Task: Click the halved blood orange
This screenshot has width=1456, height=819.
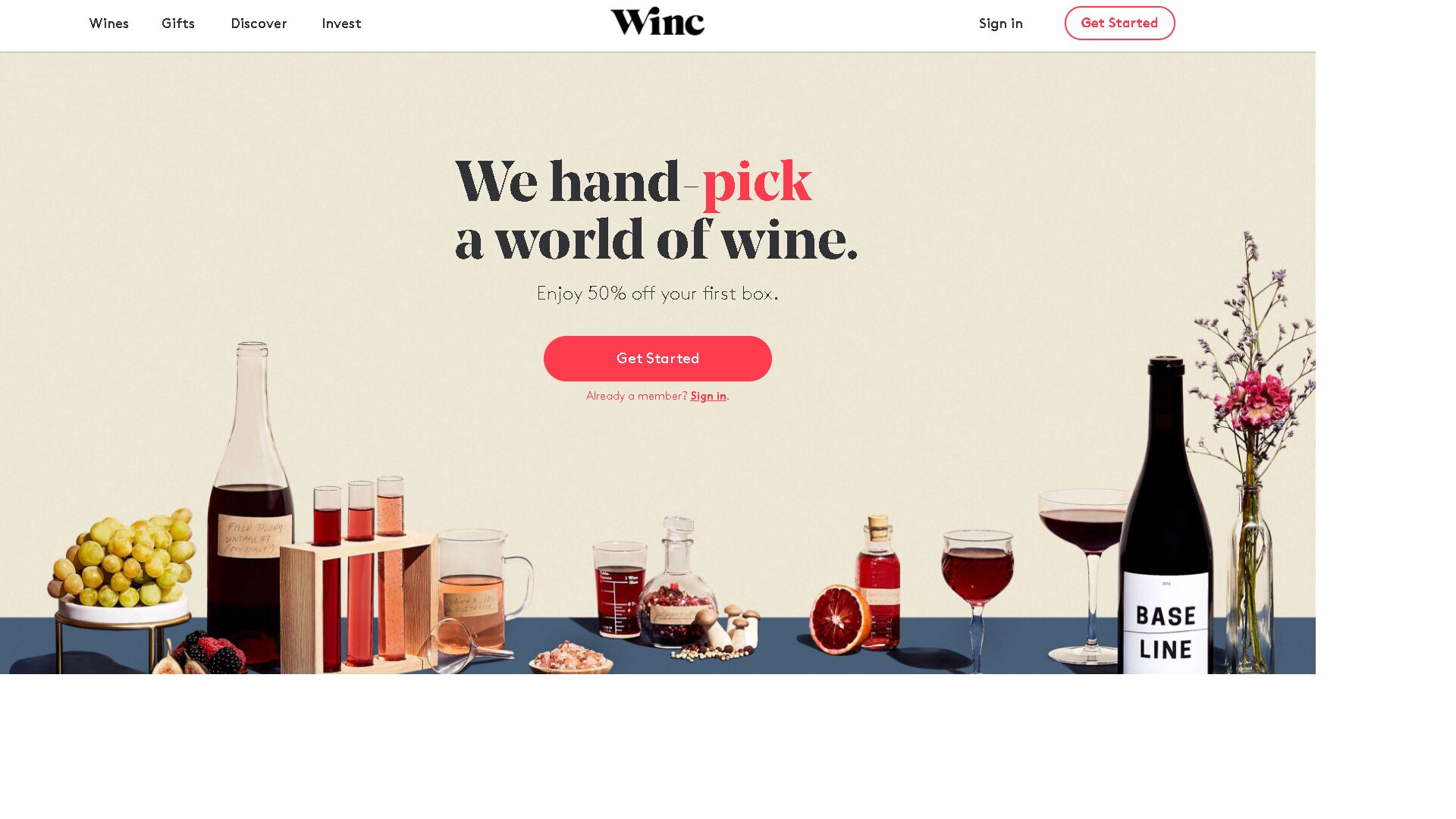Action: click(x=839, y=618)
